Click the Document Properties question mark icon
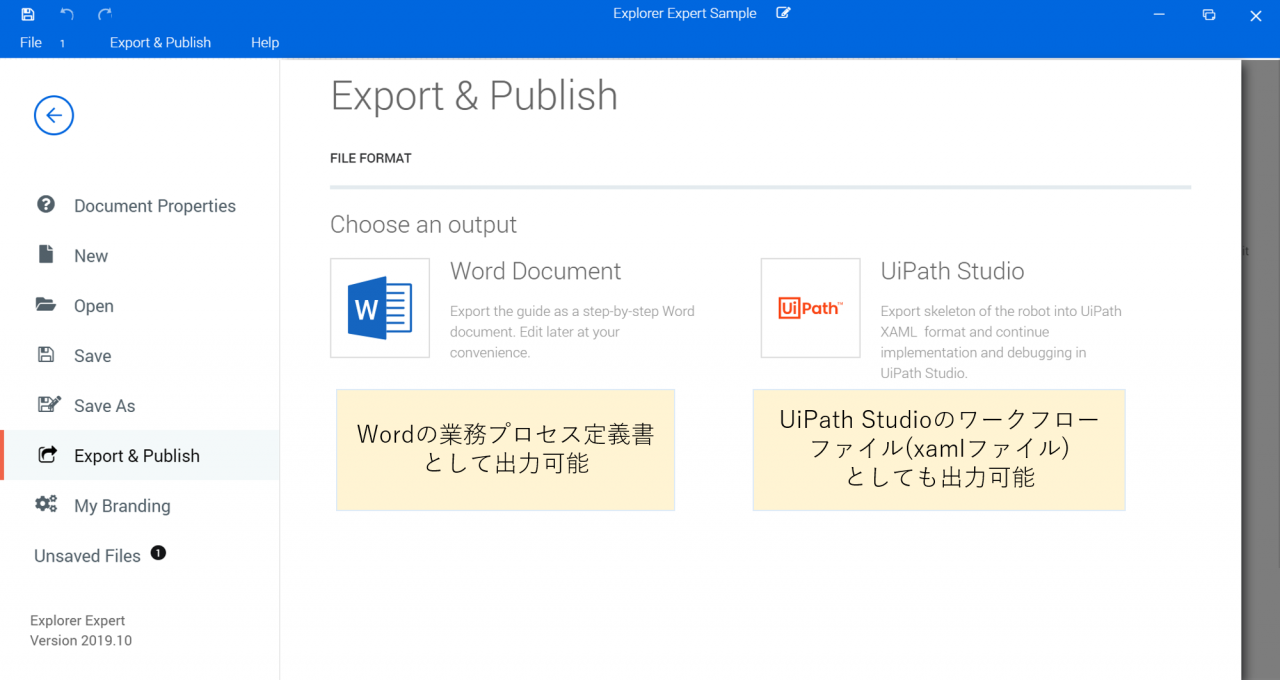 (46, 204)
